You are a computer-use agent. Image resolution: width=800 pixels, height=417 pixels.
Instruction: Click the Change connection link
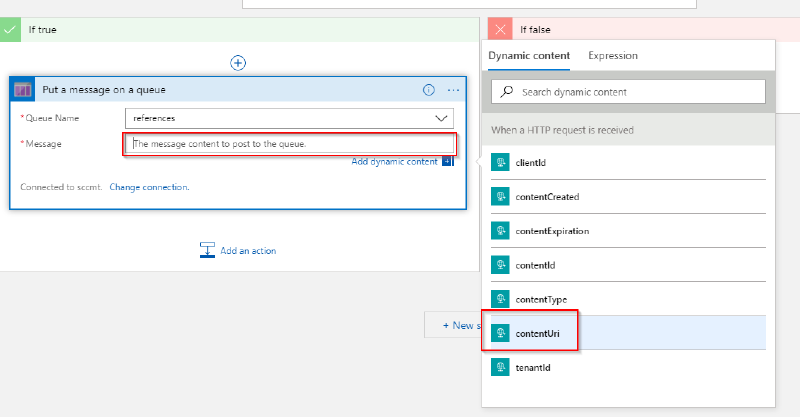[149, 187]
